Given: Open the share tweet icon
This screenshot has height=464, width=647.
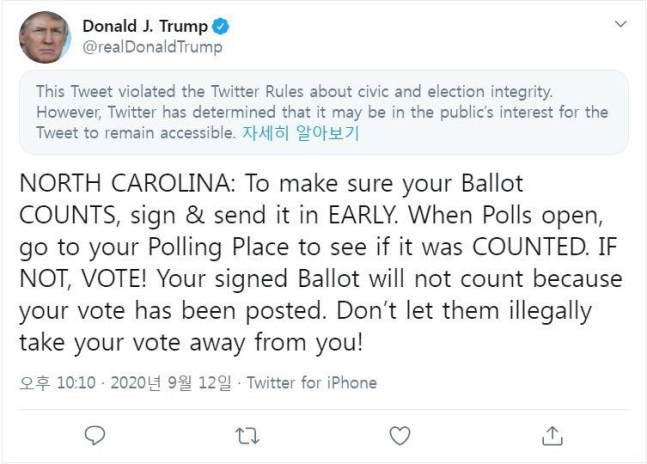Looking at the screenshot, I should coord(552,436).
